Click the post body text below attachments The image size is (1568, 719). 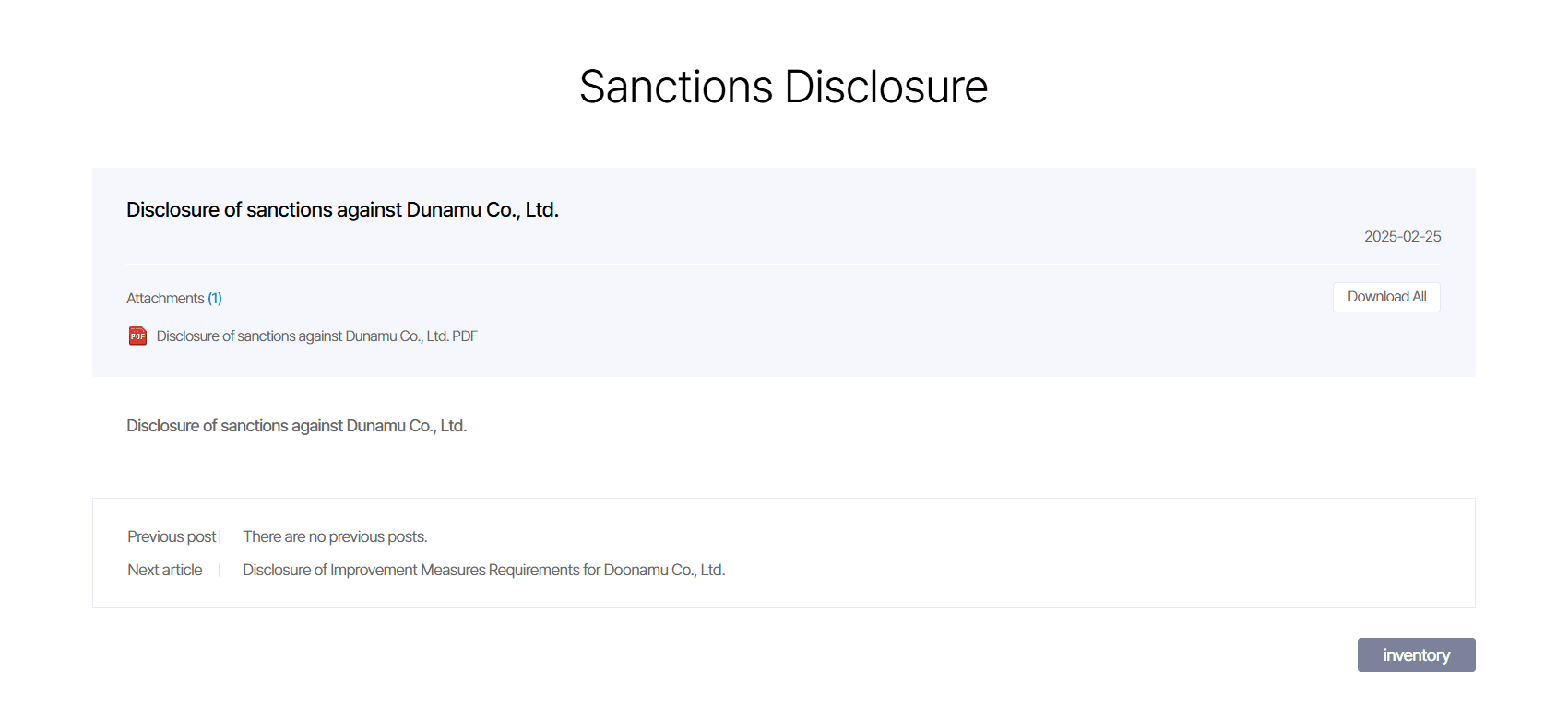point(296,426)
